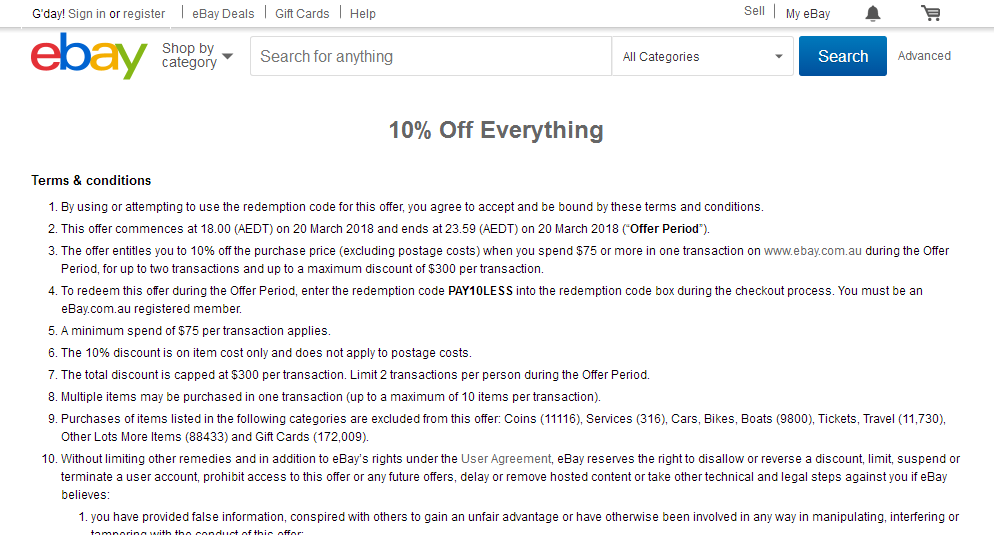This screenshot has height=535, width=994.
Task: Open the Help link in the top bar
Action: point(363,13)
